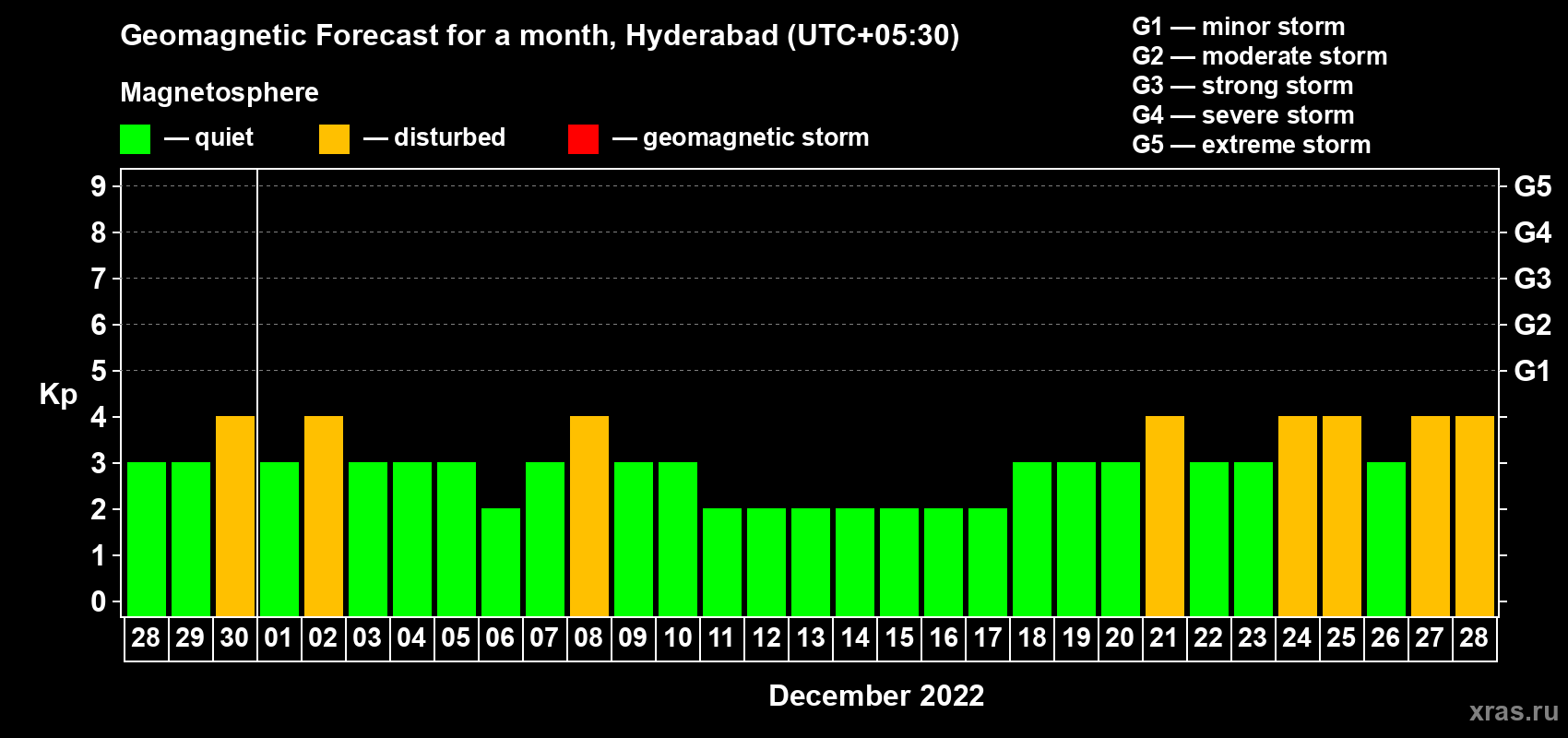Click the 'G2 — moderate storm' legend text
This screenshot has width=1568, height=738.
[x=1259, y=56]
